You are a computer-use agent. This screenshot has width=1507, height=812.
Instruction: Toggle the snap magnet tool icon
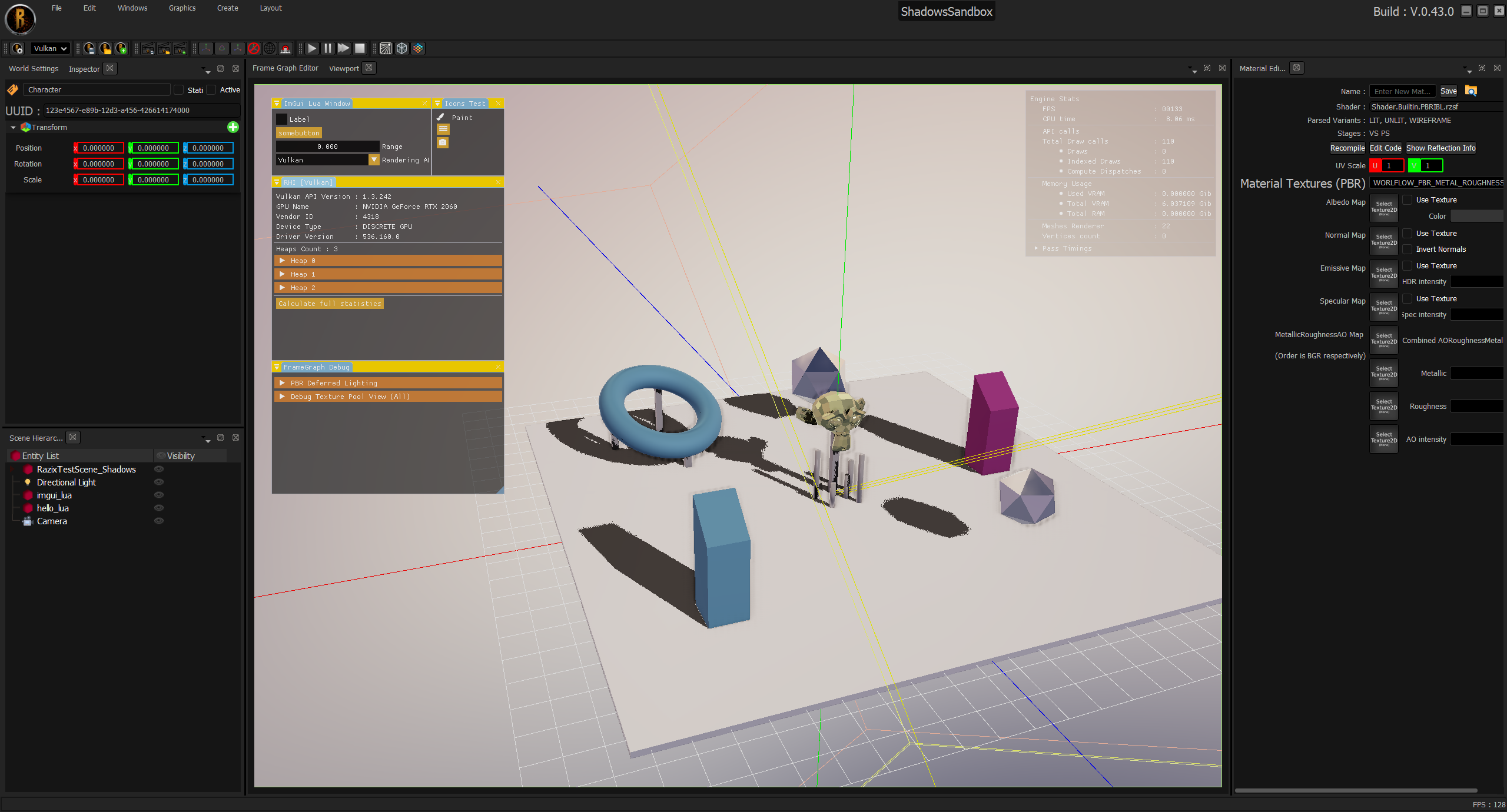[x=285, y=48]
